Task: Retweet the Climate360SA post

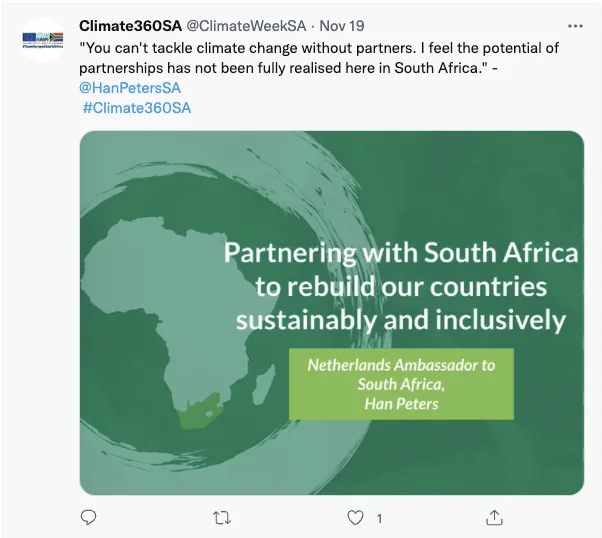Action: (223, 517)
